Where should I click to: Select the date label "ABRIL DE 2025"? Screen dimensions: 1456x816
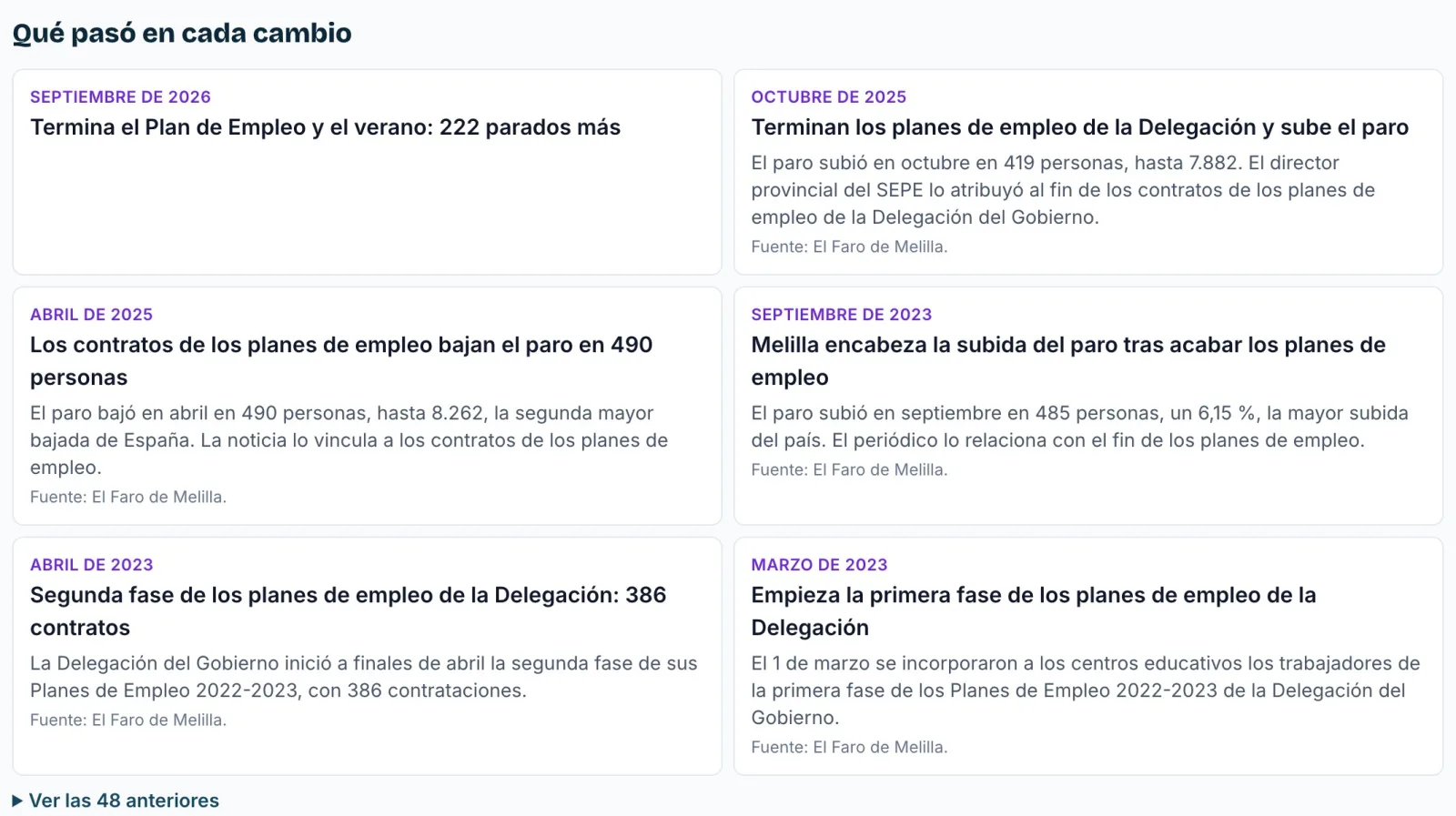(x=91, y=315)
